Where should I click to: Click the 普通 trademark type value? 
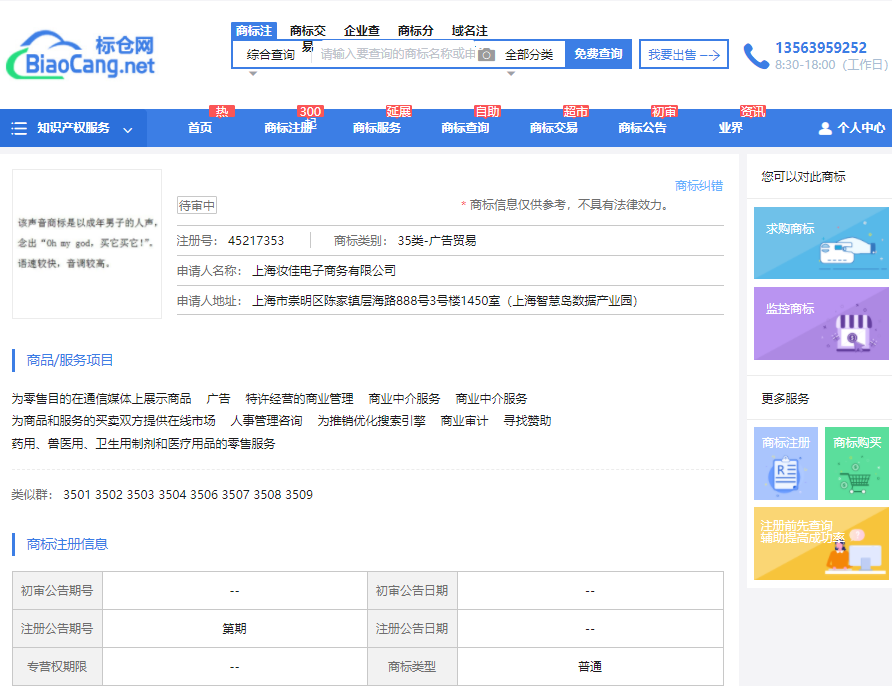[590, 667]
